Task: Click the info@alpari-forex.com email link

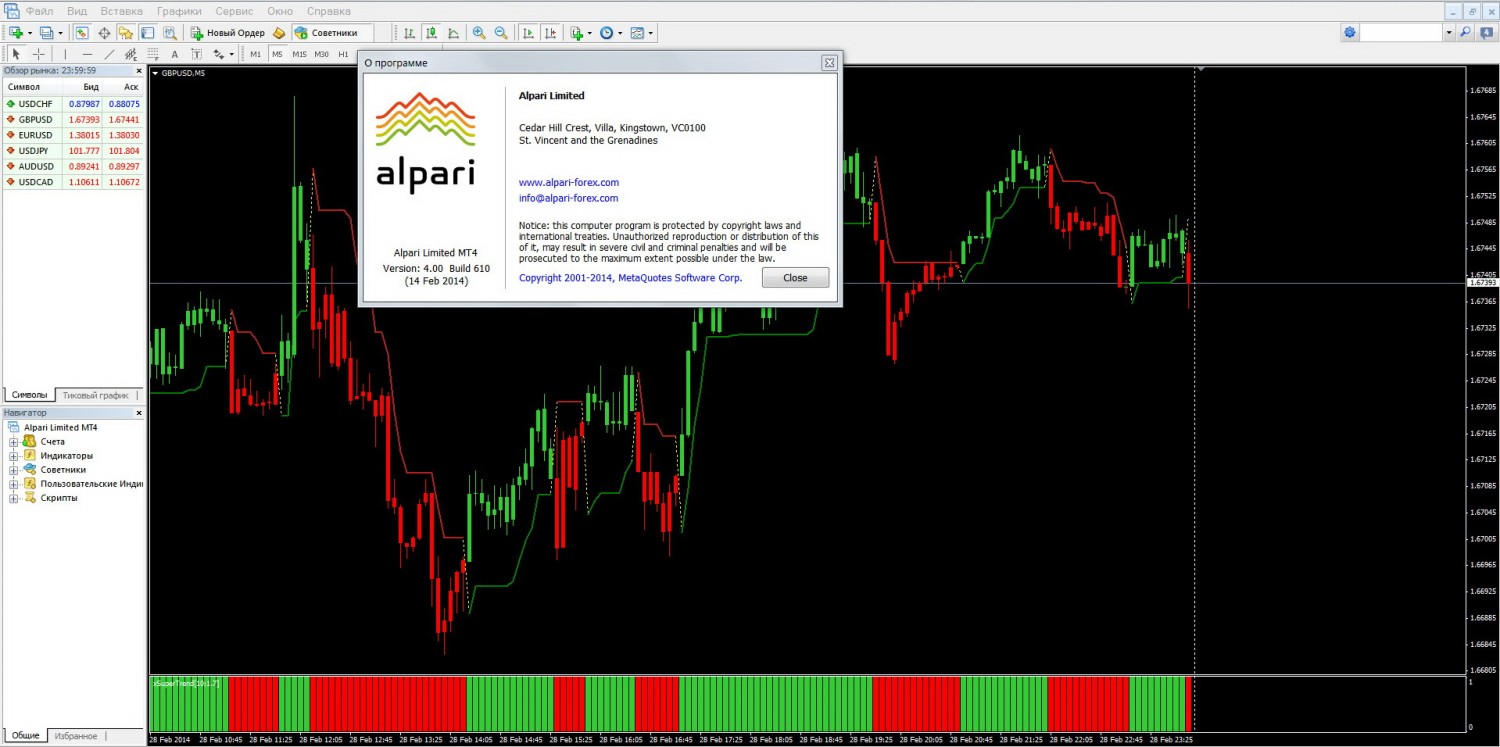Action: (569, 198)
